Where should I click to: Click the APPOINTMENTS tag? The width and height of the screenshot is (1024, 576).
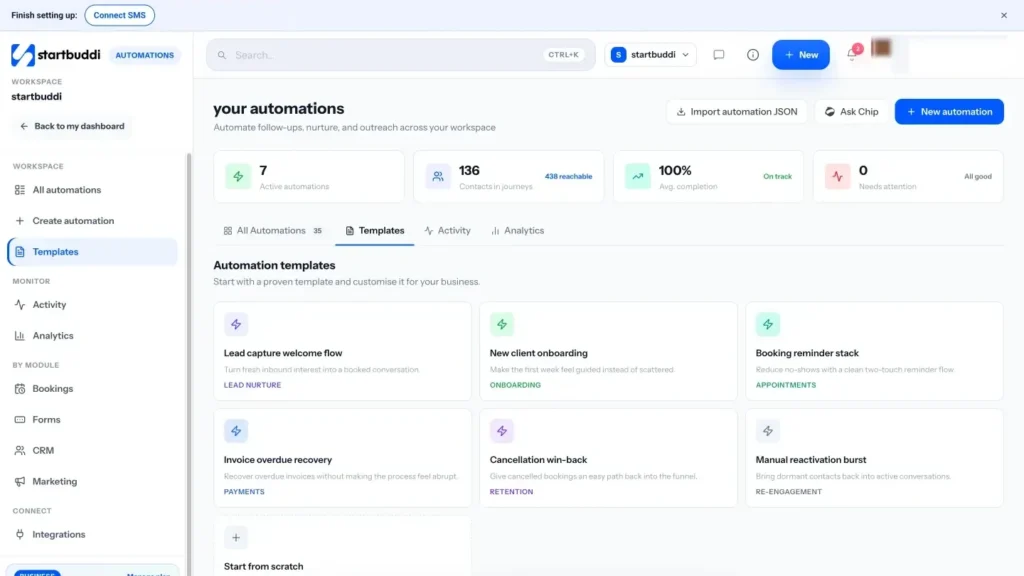[786, 385]
